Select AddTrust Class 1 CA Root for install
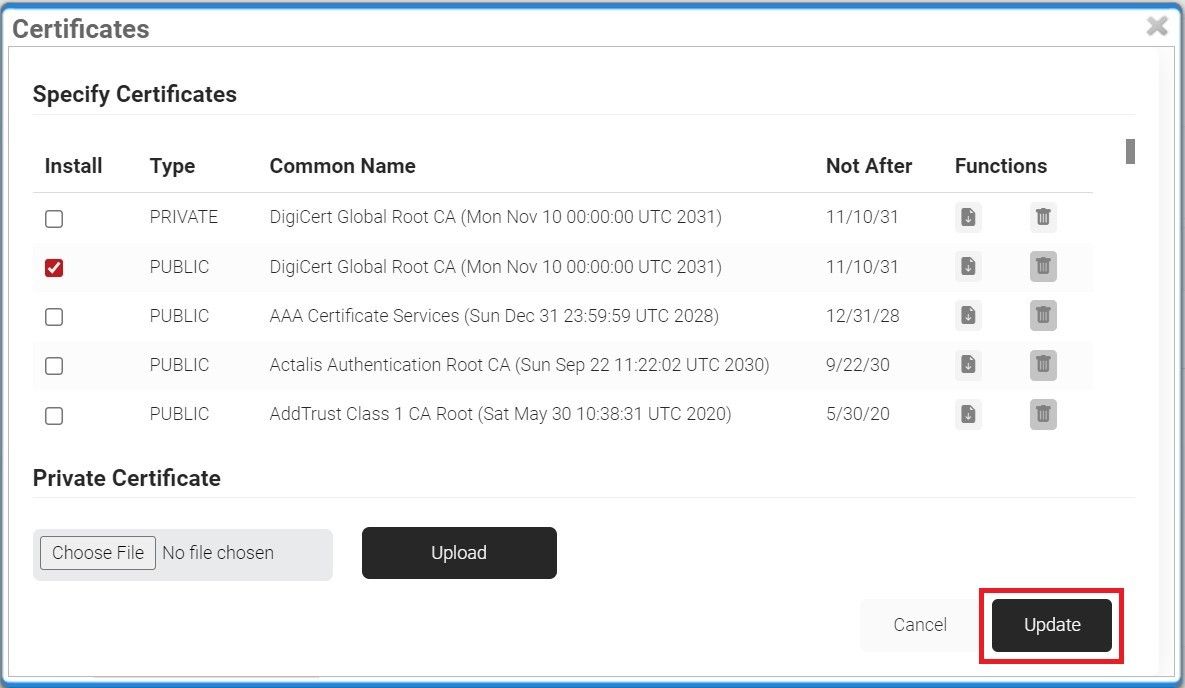This screenshot has height=688, width=1185. [54, 415]
